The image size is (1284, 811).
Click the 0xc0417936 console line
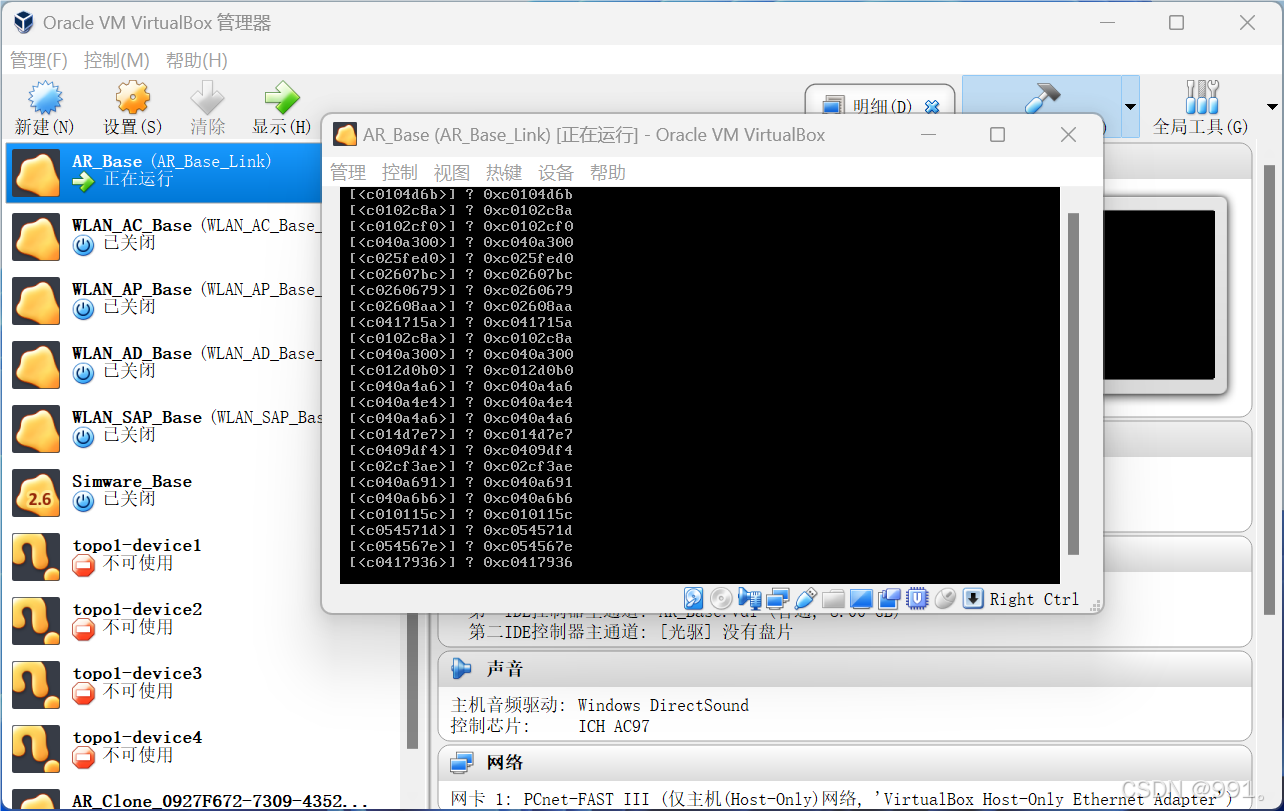coord(460,563)
